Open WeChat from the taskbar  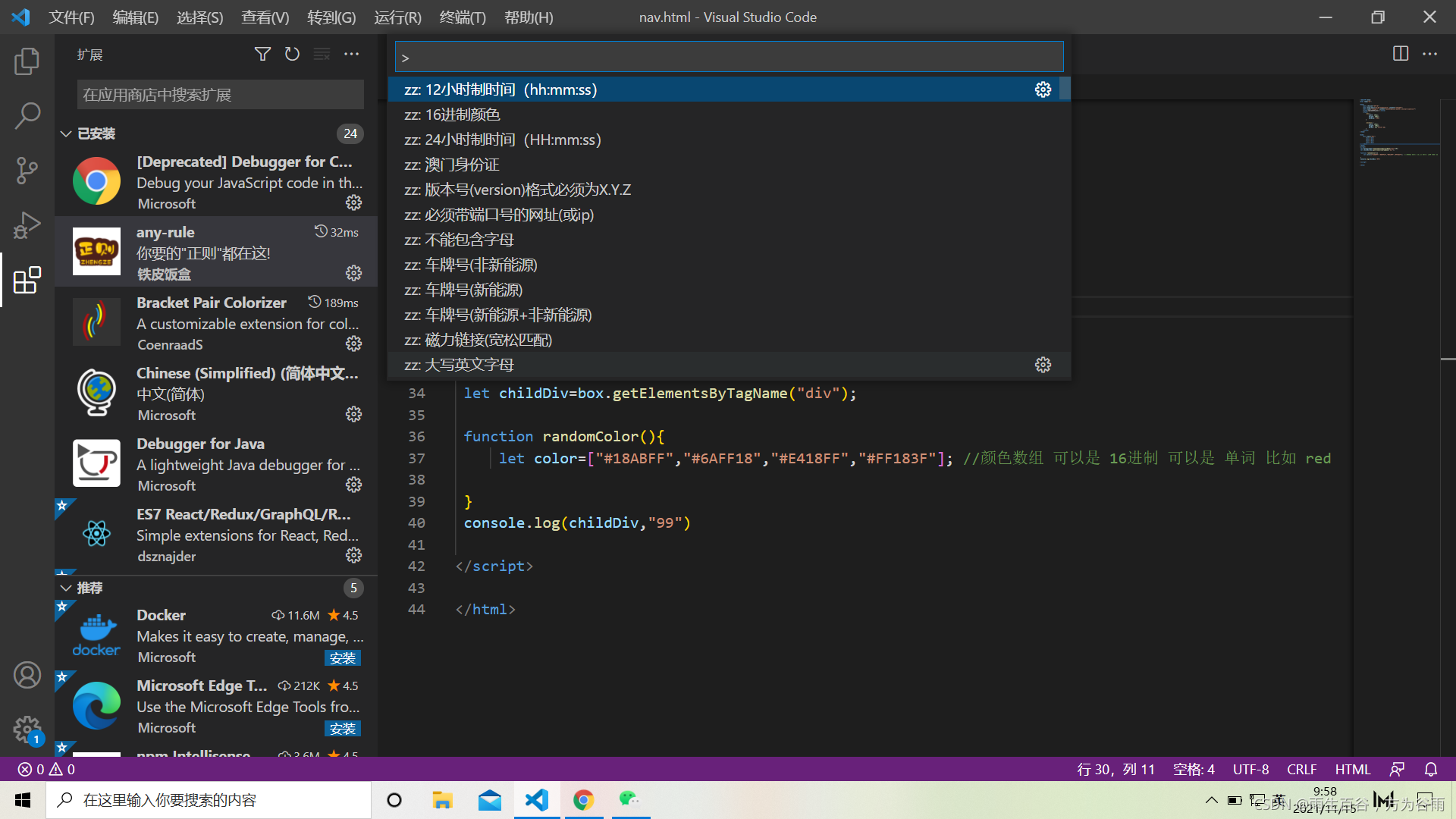pos(629,800)
